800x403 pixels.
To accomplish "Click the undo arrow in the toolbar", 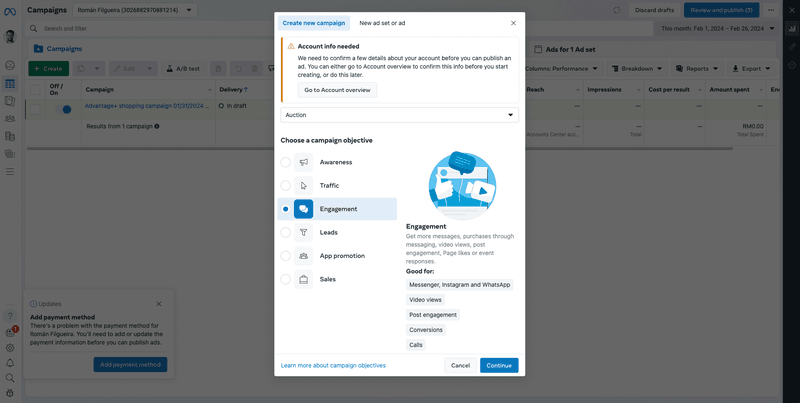I will pyautogui.click(x=238, y=68).
